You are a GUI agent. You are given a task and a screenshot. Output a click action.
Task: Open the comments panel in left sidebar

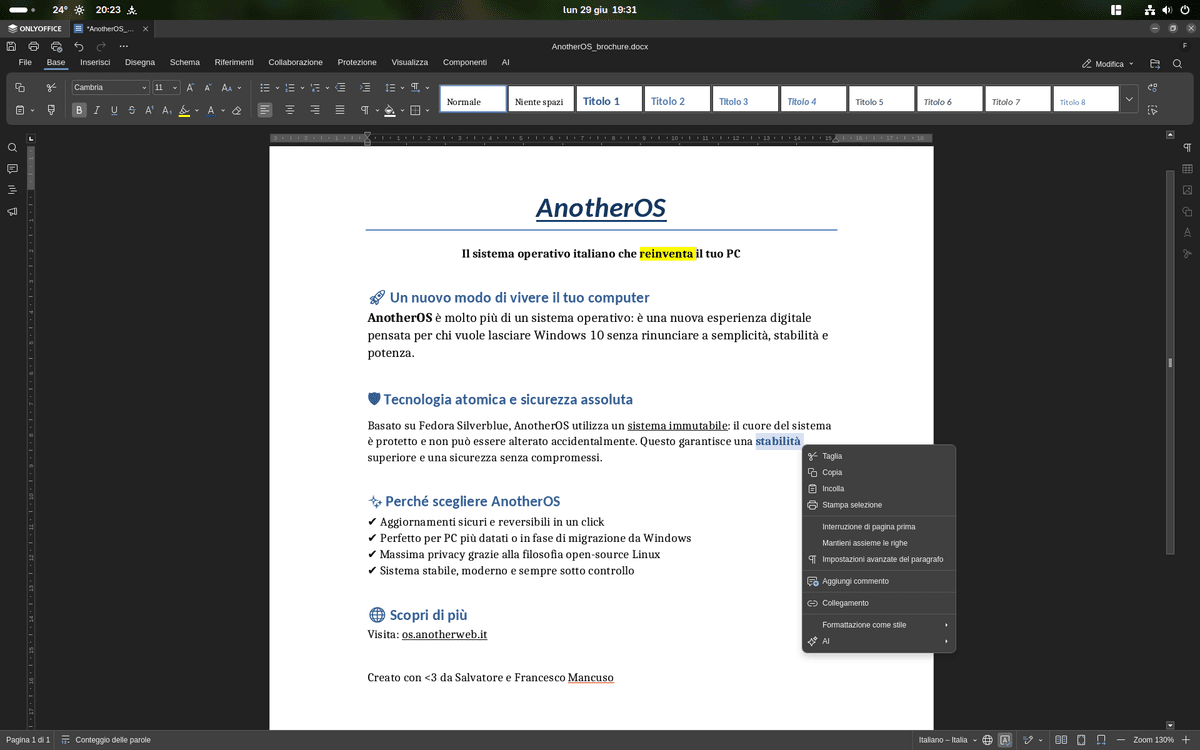tap(13, 169)
